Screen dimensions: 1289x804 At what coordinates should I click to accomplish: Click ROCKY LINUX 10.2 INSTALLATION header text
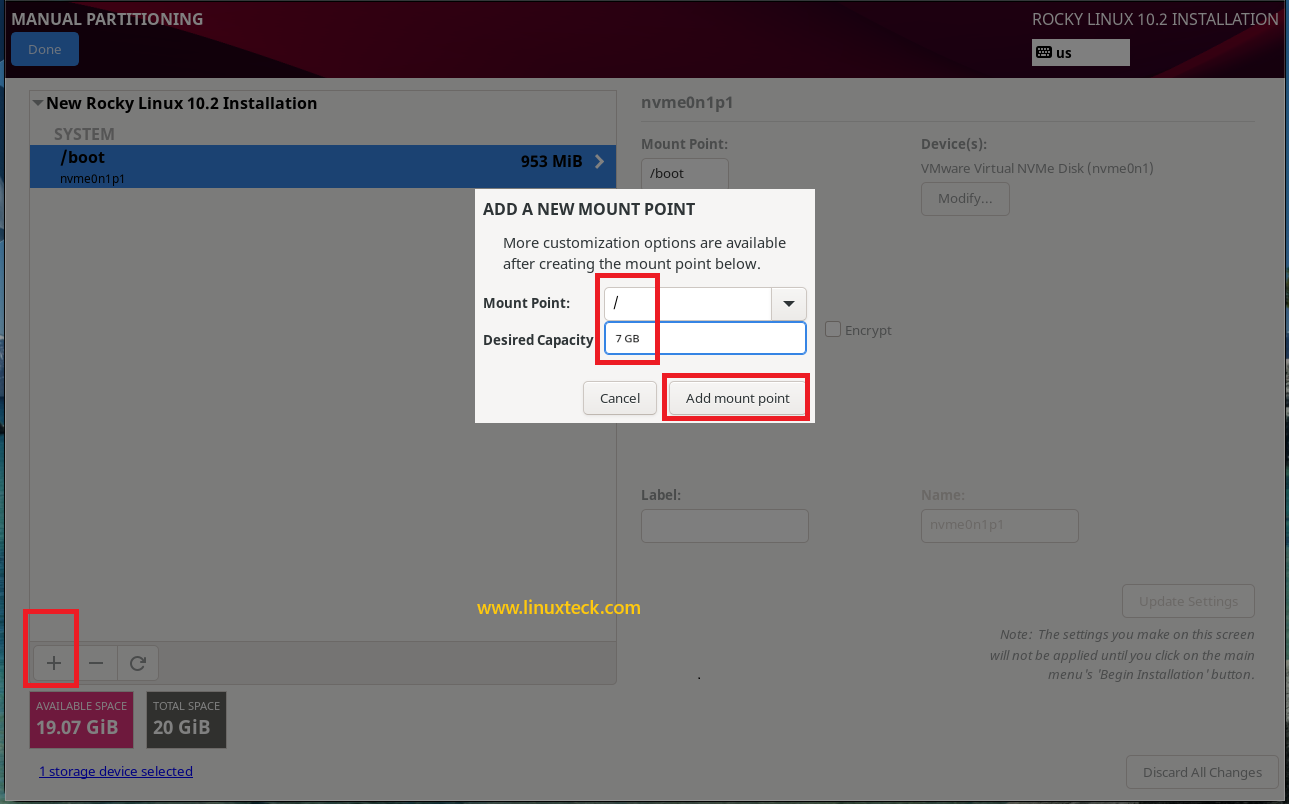click(1155, 19)
